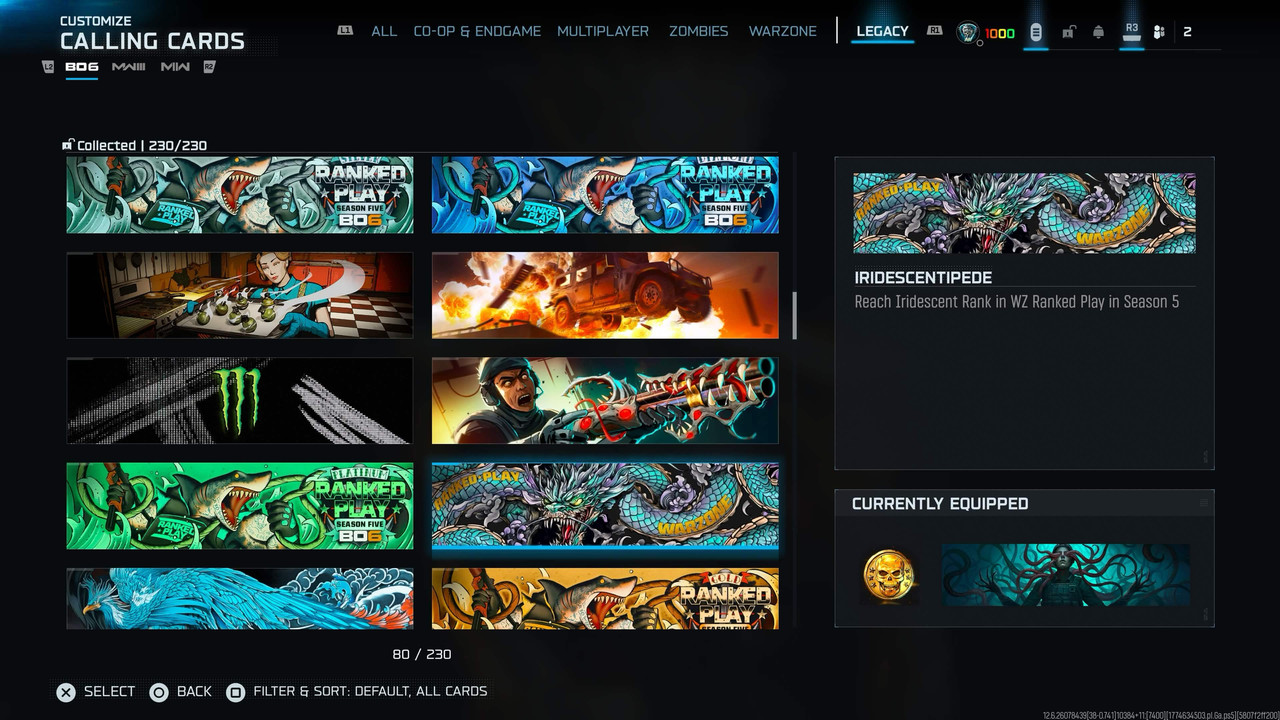Screen dimensions: 1280x720
Task: Open Filter & Sort: Default, All Cards
Action: point(357,691)
